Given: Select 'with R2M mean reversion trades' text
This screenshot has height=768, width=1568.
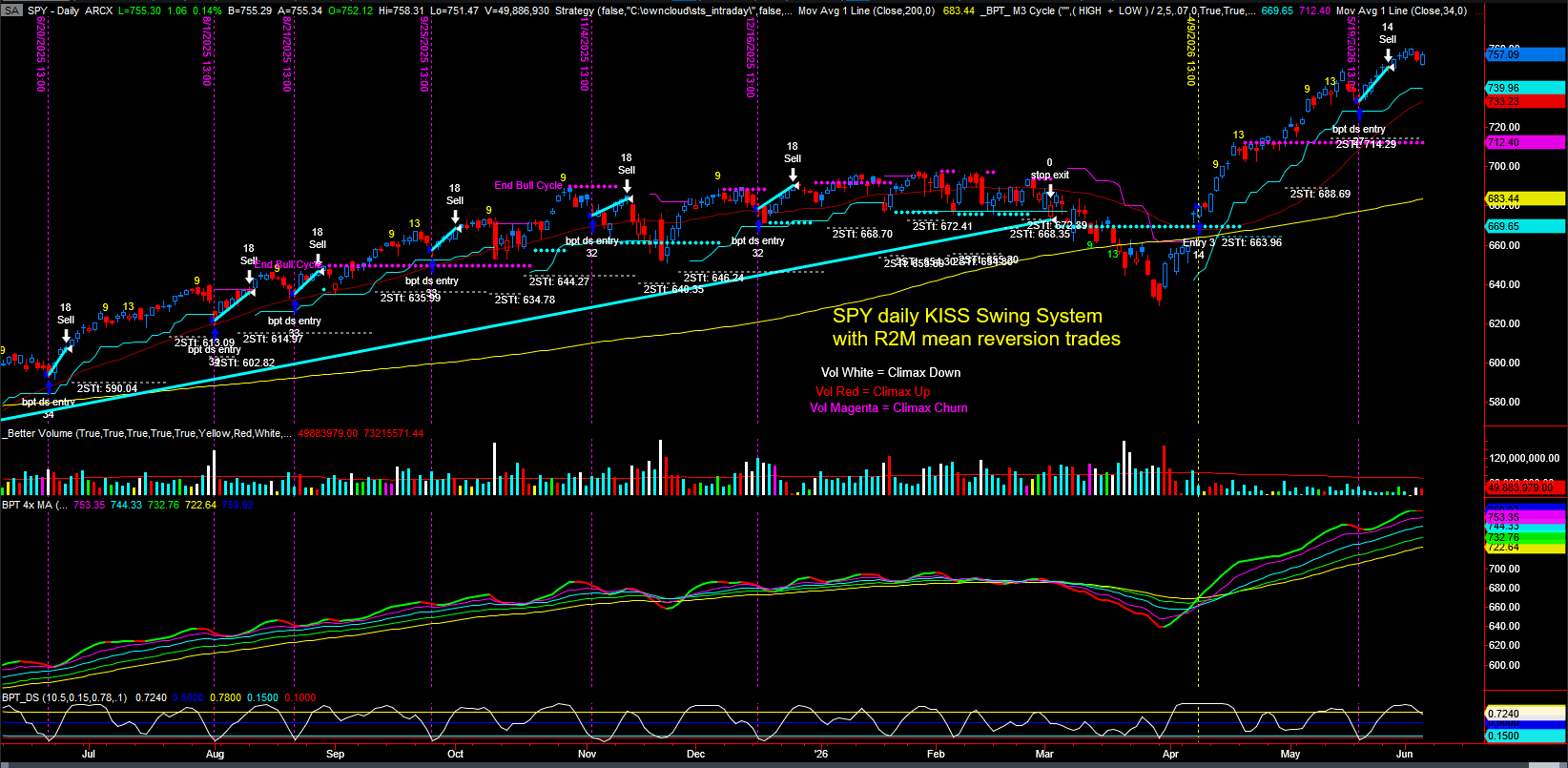Looking at the screenshot, I should pyautogui.click(x=977, y=339).
